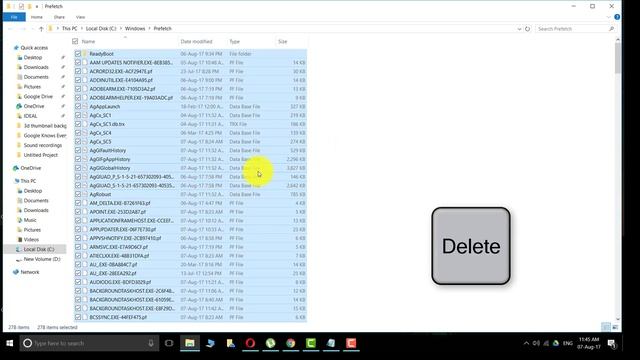Click the scrollbar up arrow in file list
This screenshot has height=360, width=640.
(x=618, y=40)
